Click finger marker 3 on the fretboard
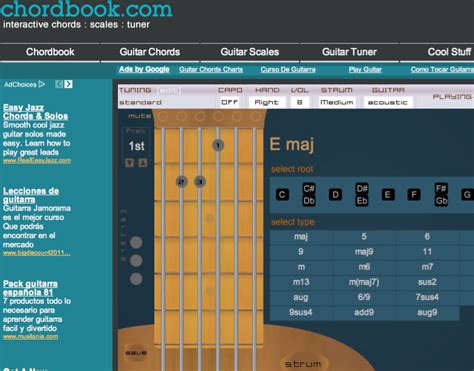The image size is (474, 371). pyautogui.click(x=200, y=182)
